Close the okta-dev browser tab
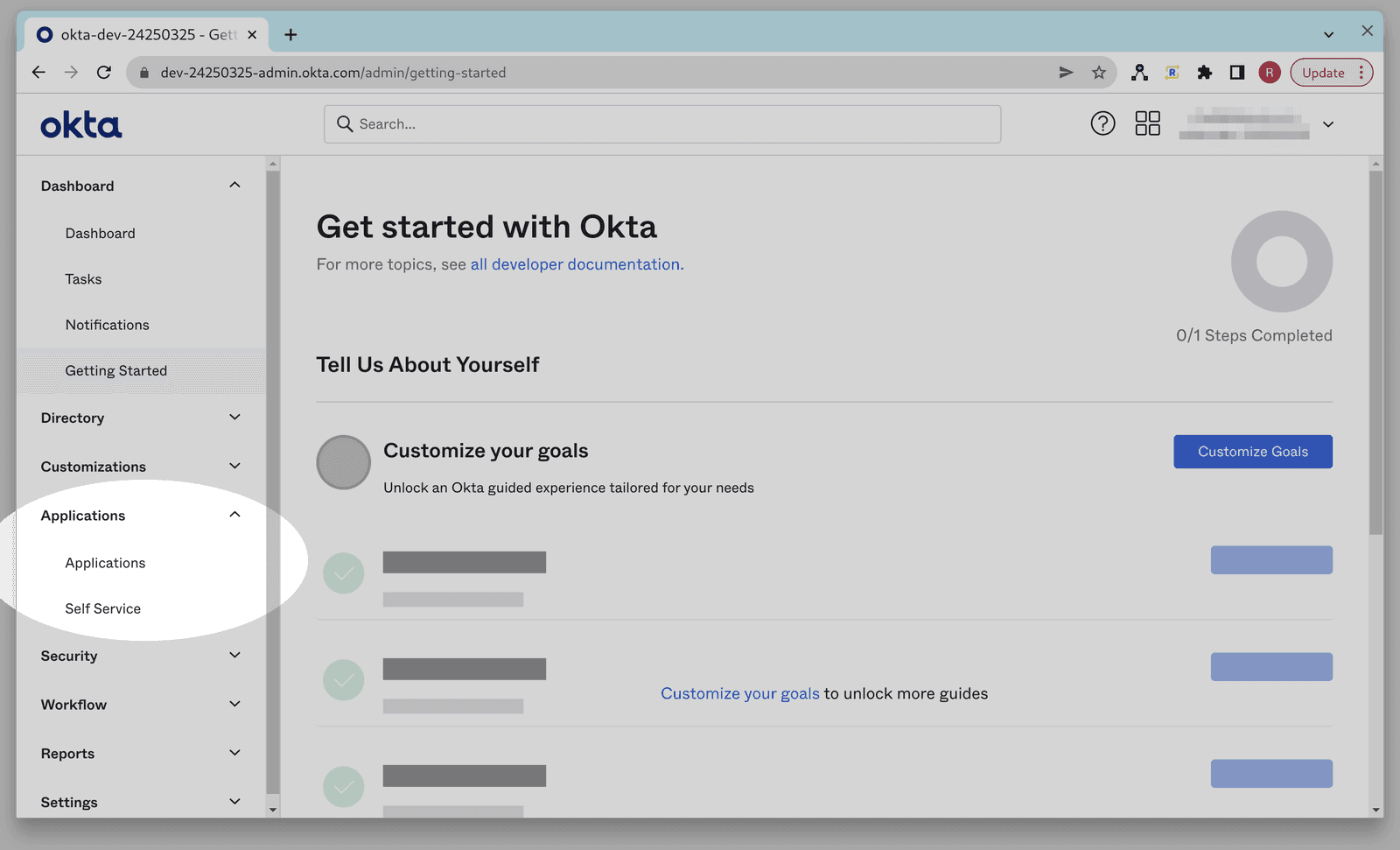 (252, 34)
